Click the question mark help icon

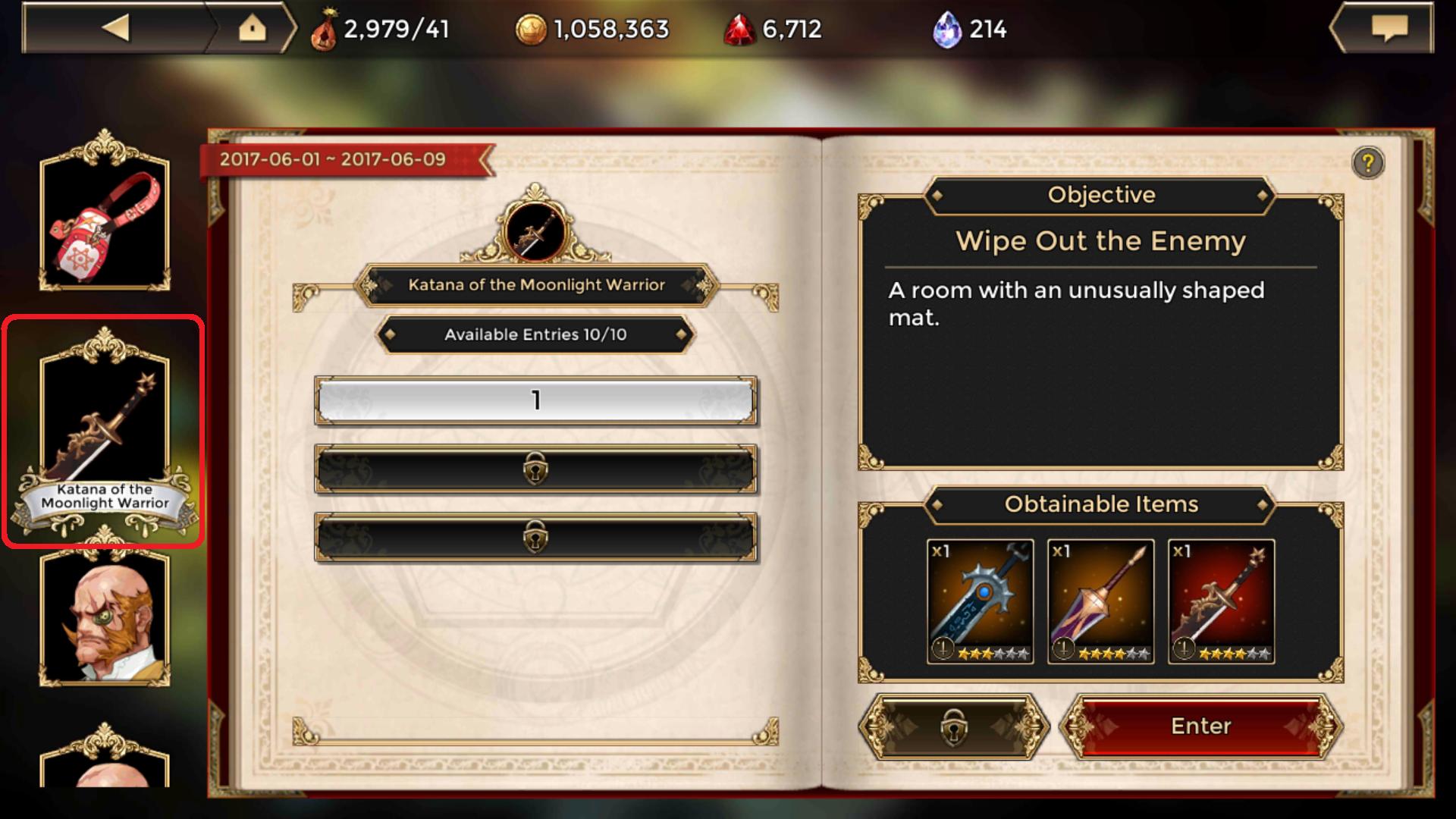(x=1367, y=162)
